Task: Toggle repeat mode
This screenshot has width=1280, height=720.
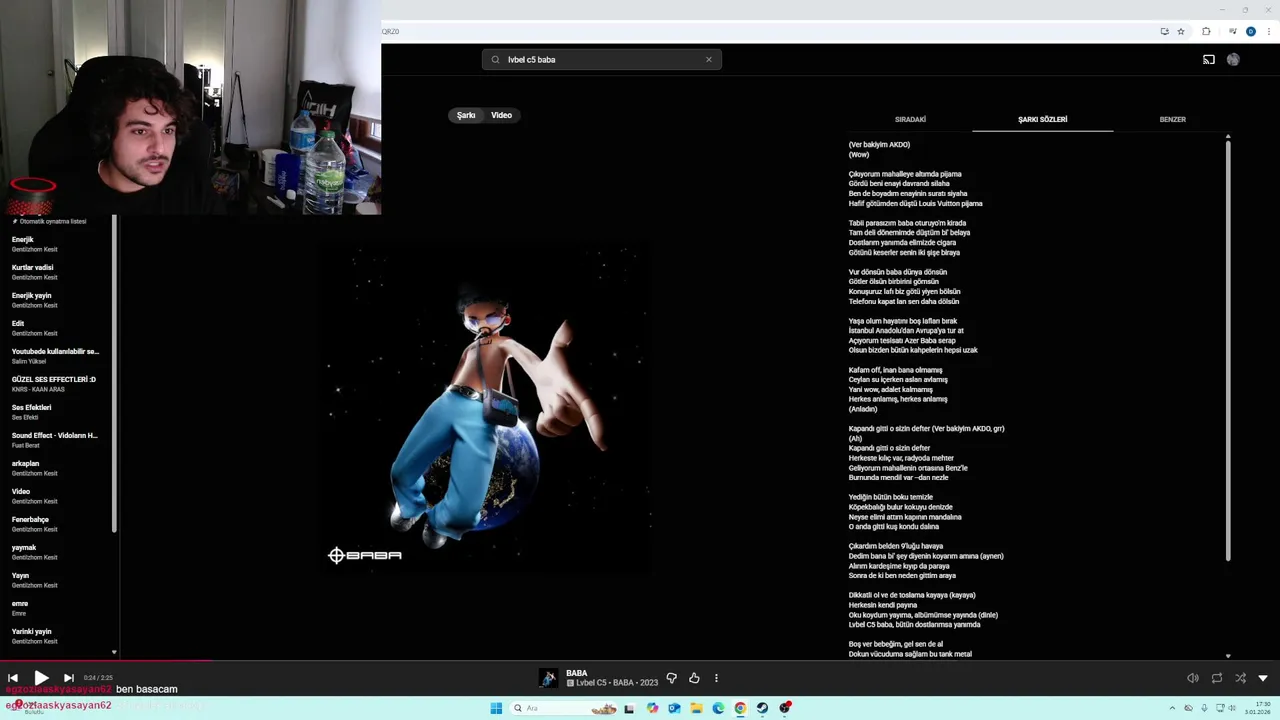Action: coord(1217,678)
